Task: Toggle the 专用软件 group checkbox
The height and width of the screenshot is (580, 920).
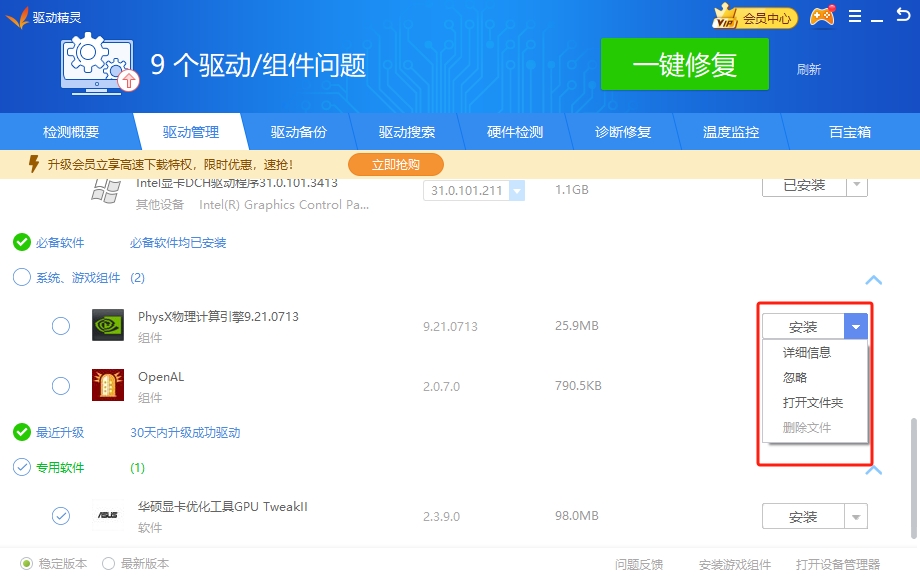Action: [x=22, y=467]
